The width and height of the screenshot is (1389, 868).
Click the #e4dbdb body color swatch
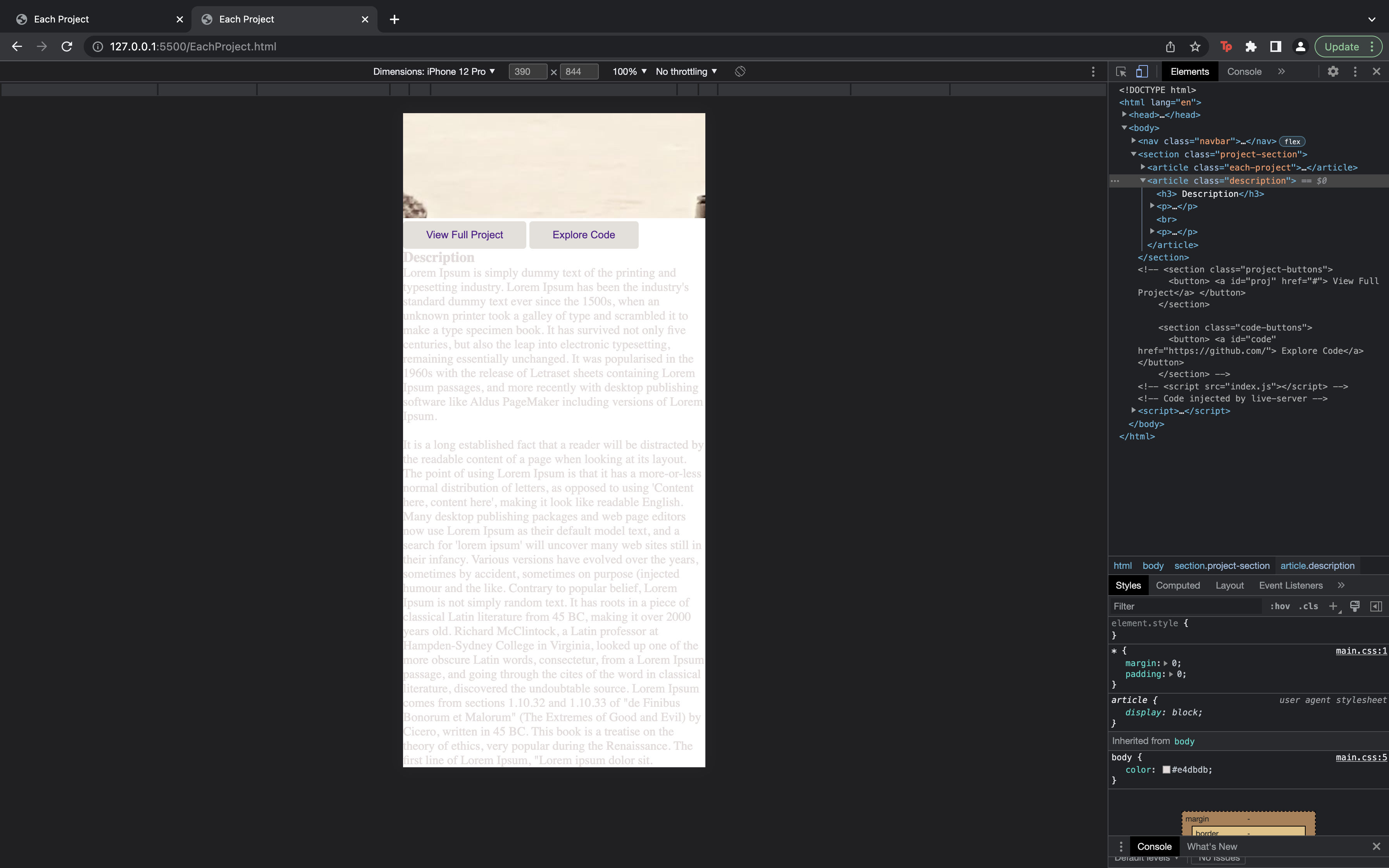point(1166,770)
